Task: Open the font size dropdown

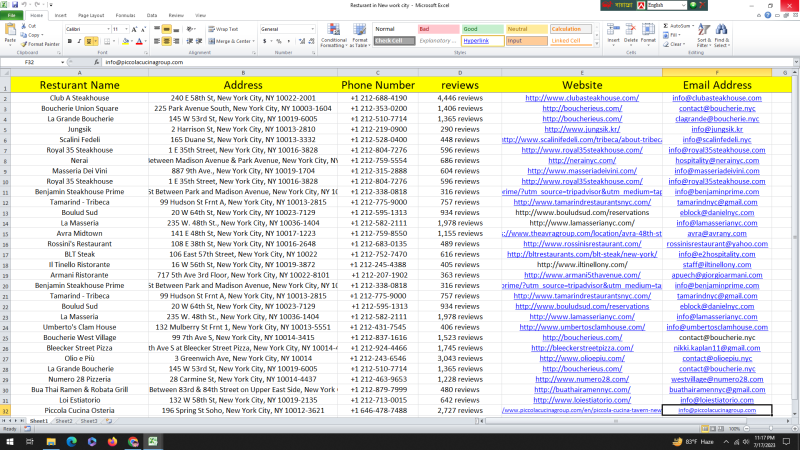Action: click(x=127, y=30)
